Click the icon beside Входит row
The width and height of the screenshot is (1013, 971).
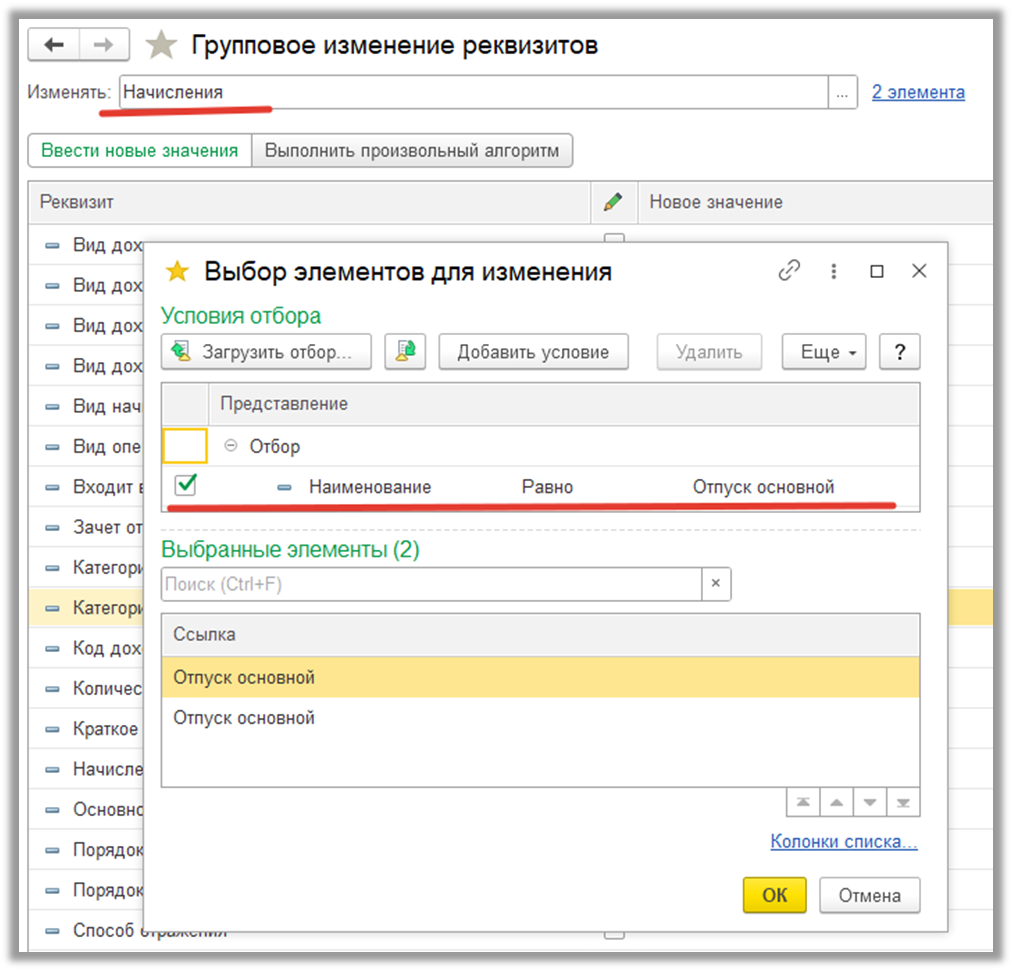(x=52, y=487)
